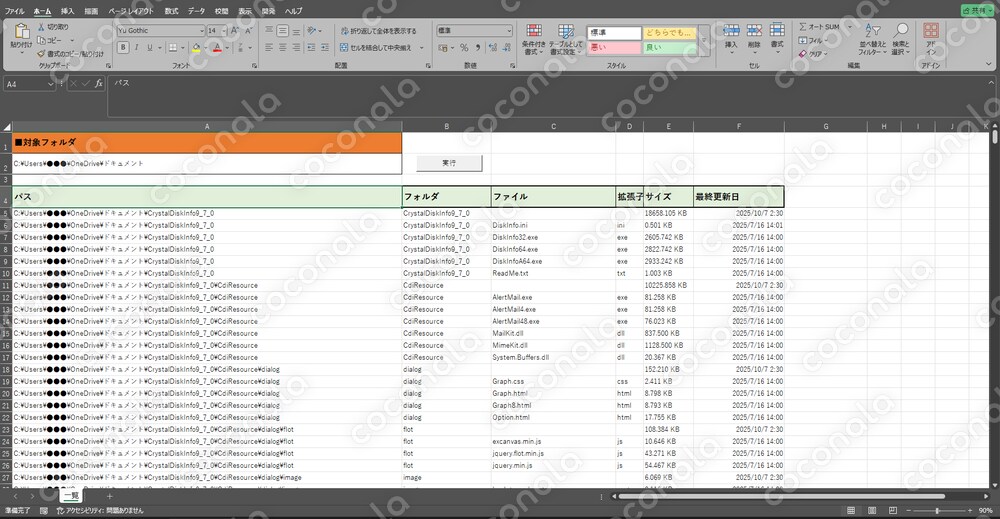Click the Decrease Indent icon
The height and width of the screenshot is (519, 1000).
click(311, 48)
